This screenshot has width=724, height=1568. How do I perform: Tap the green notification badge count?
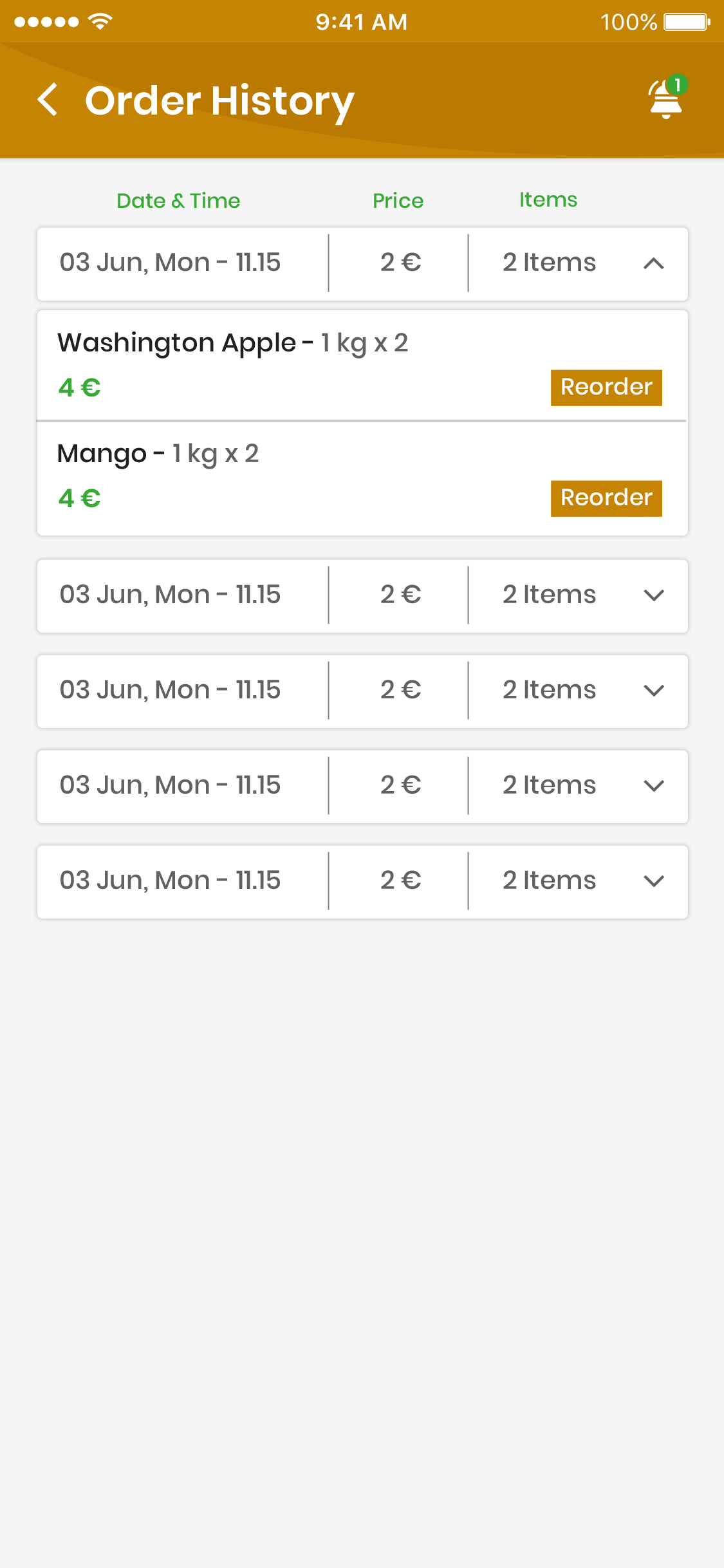click(677, 85)
